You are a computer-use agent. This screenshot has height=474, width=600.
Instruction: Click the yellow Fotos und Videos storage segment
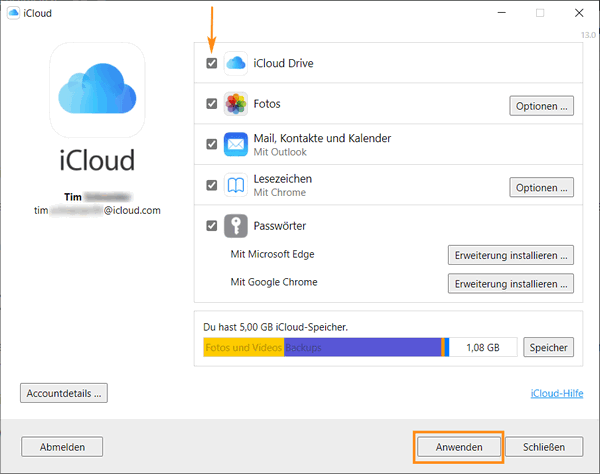click(244, 347)
